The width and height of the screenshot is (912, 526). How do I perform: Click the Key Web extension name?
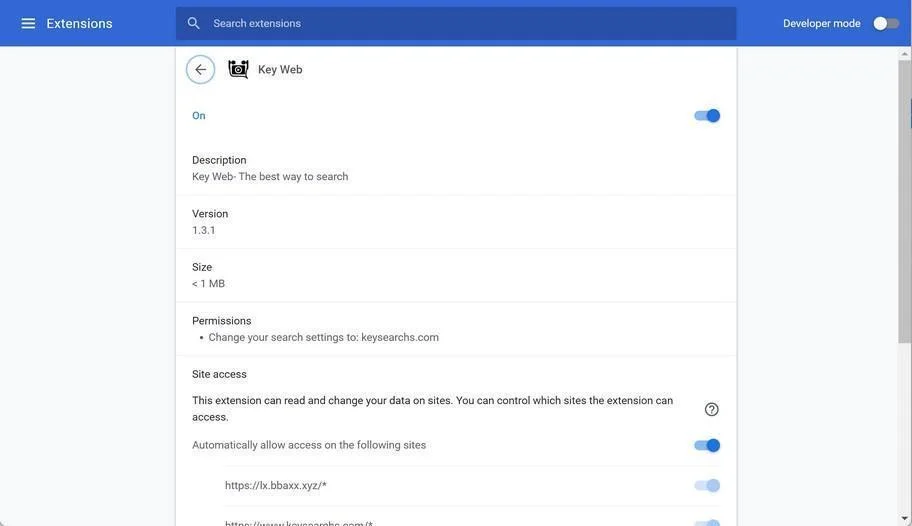[280, 69]
